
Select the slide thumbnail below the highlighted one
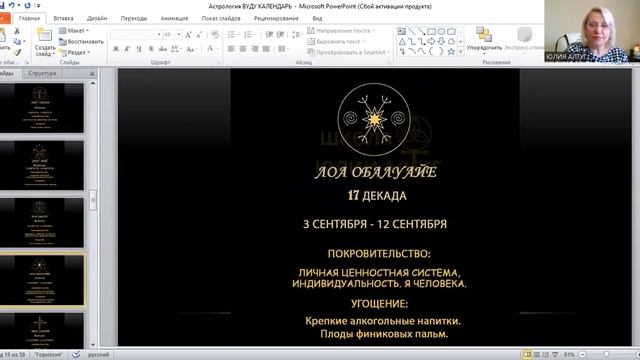(42, 331)
